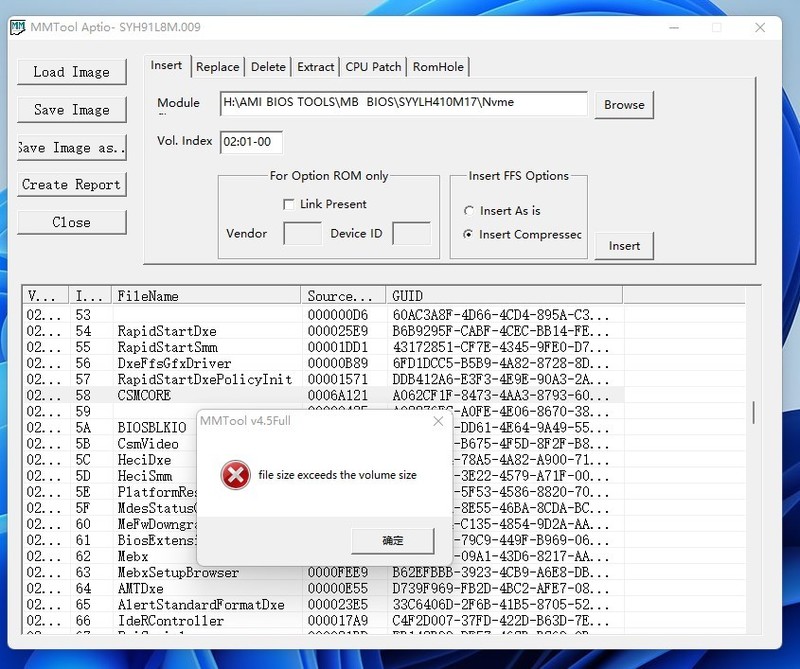
Task: Click the Save Image as.. button
Action: (x=71, y=147)
